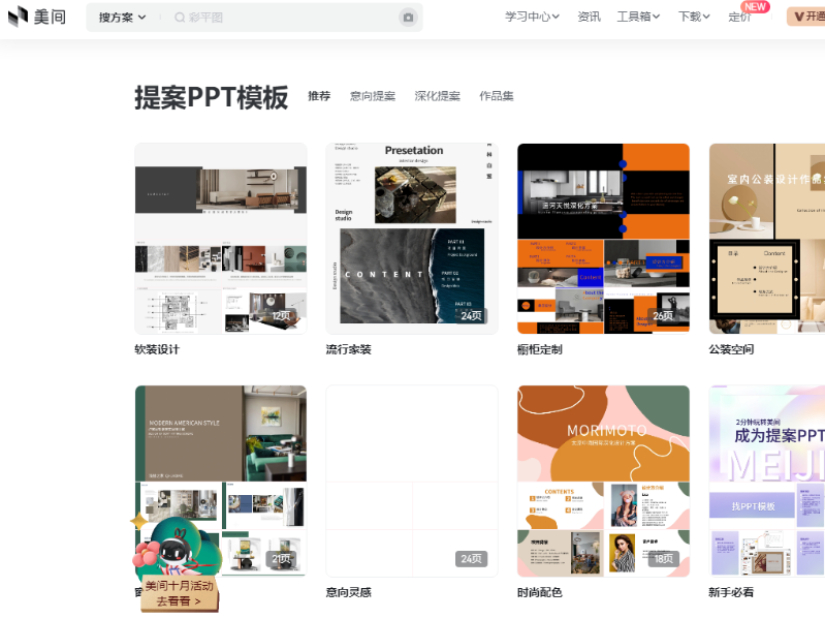
Task: Click the 意向灵感 card title
Action: click(x=348, y=592)
